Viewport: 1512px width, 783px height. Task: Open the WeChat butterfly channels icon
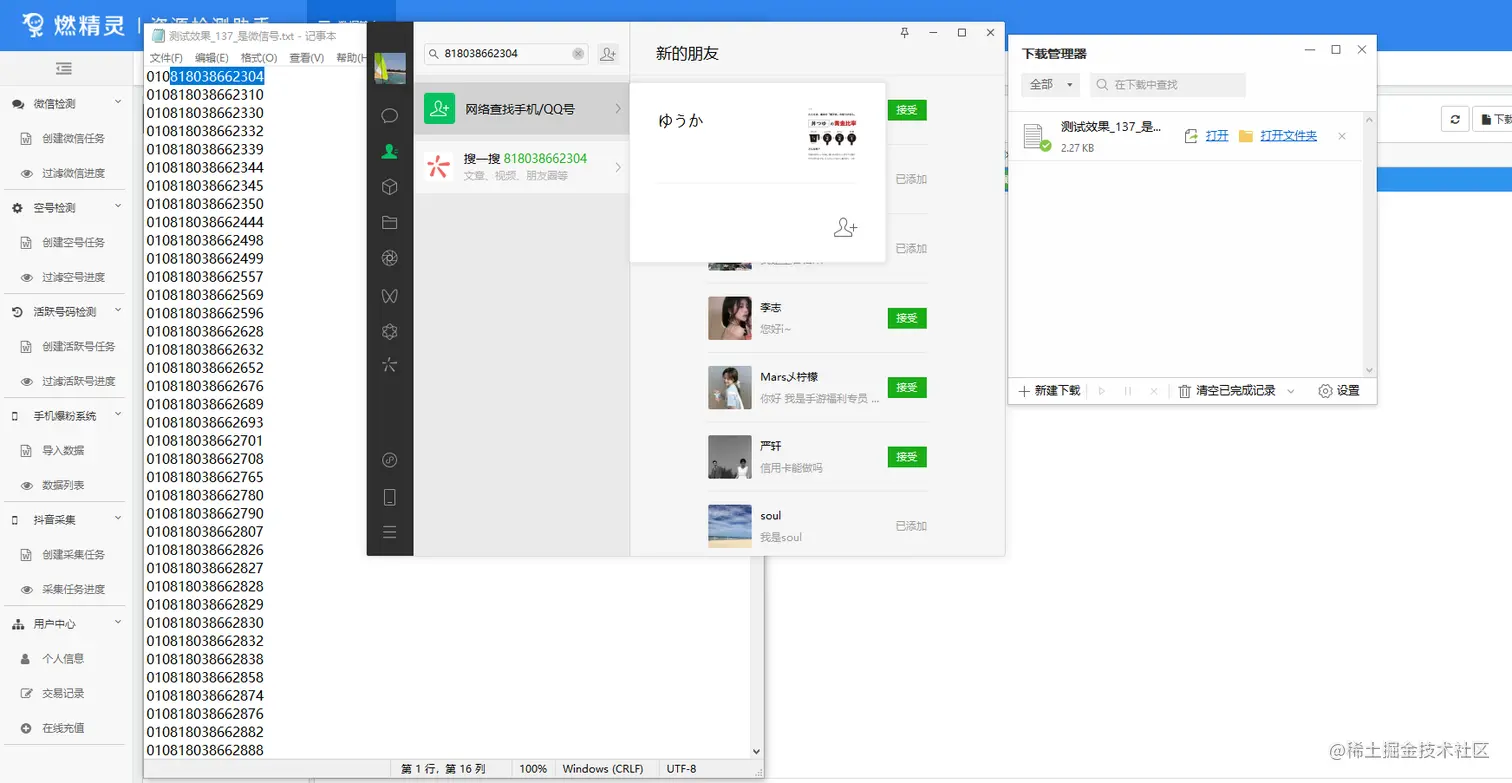coord(390,295)
